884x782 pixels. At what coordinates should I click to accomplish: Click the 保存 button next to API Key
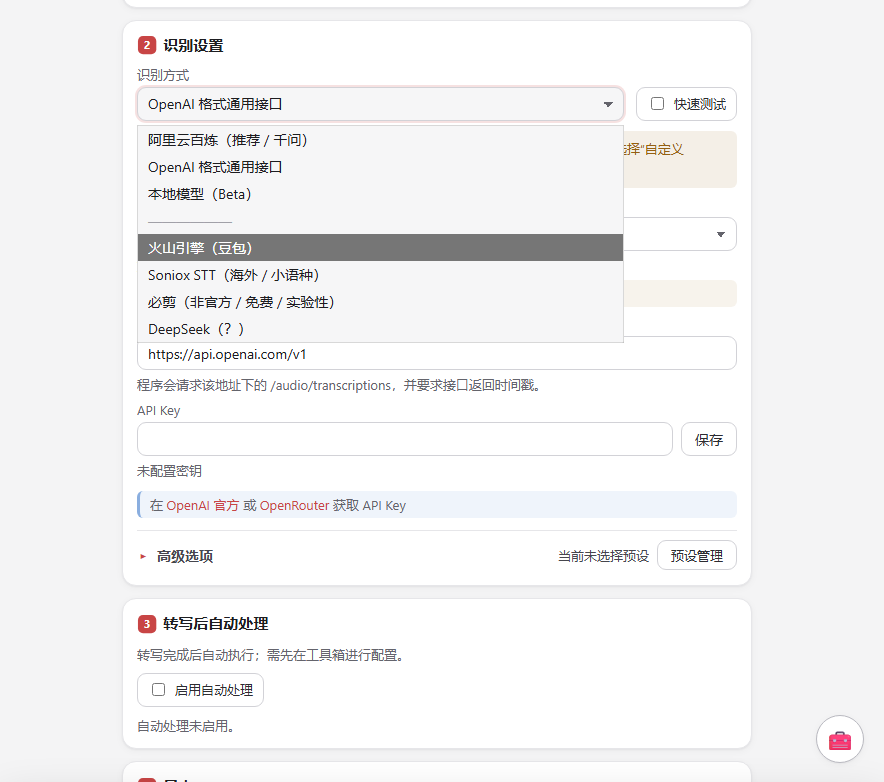(x=709, y=439)
